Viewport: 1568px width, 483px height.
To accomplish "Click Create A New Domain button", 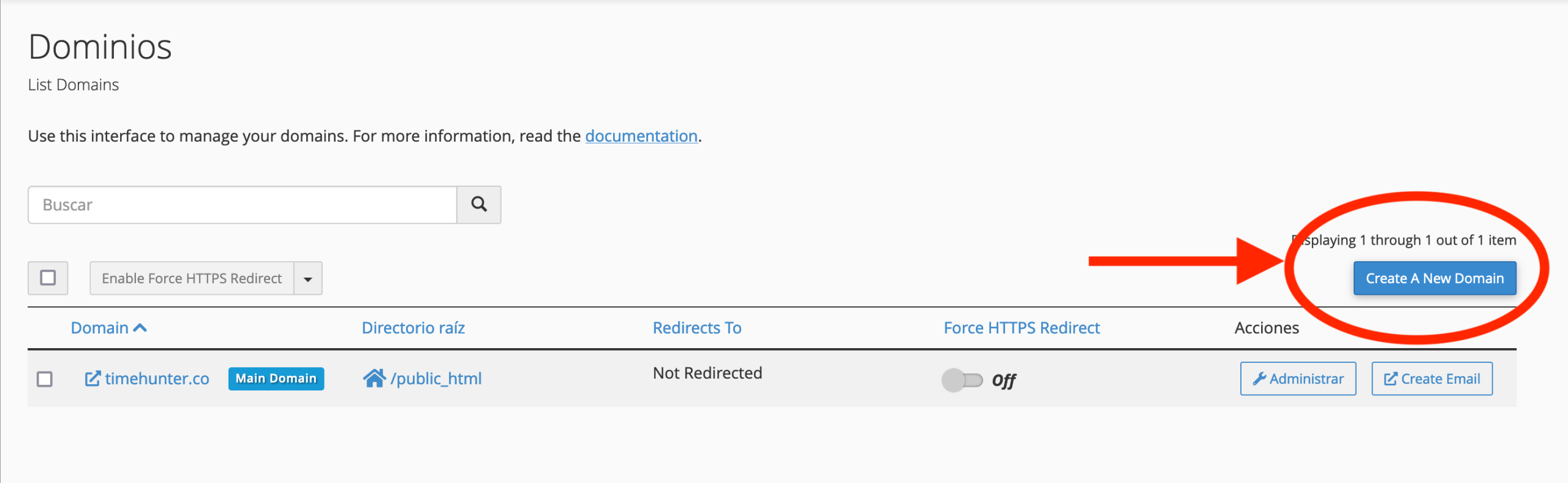I will coord(1434,278).
